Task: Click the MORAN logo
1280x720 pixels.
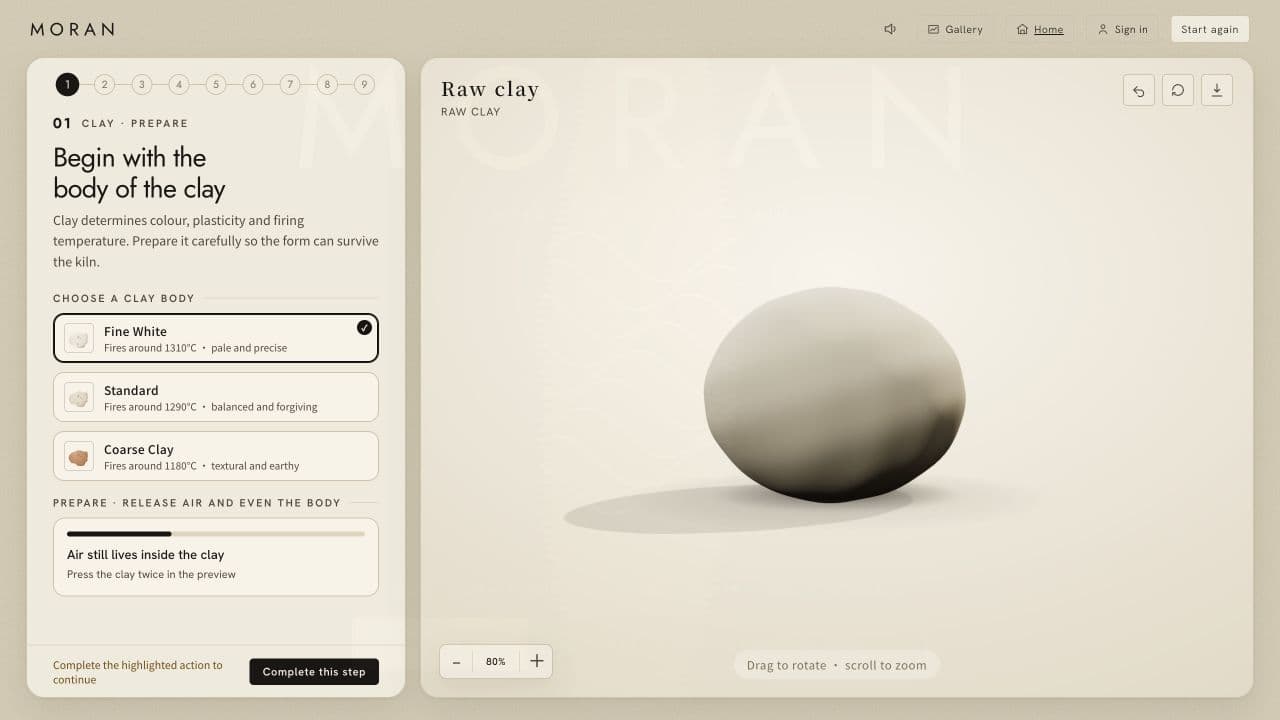Action: click(72, 29)
